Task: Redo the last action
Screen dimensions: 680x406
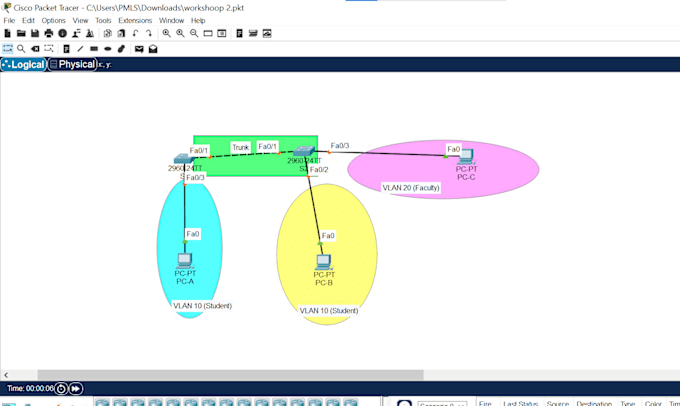Action: pos(149,33)
